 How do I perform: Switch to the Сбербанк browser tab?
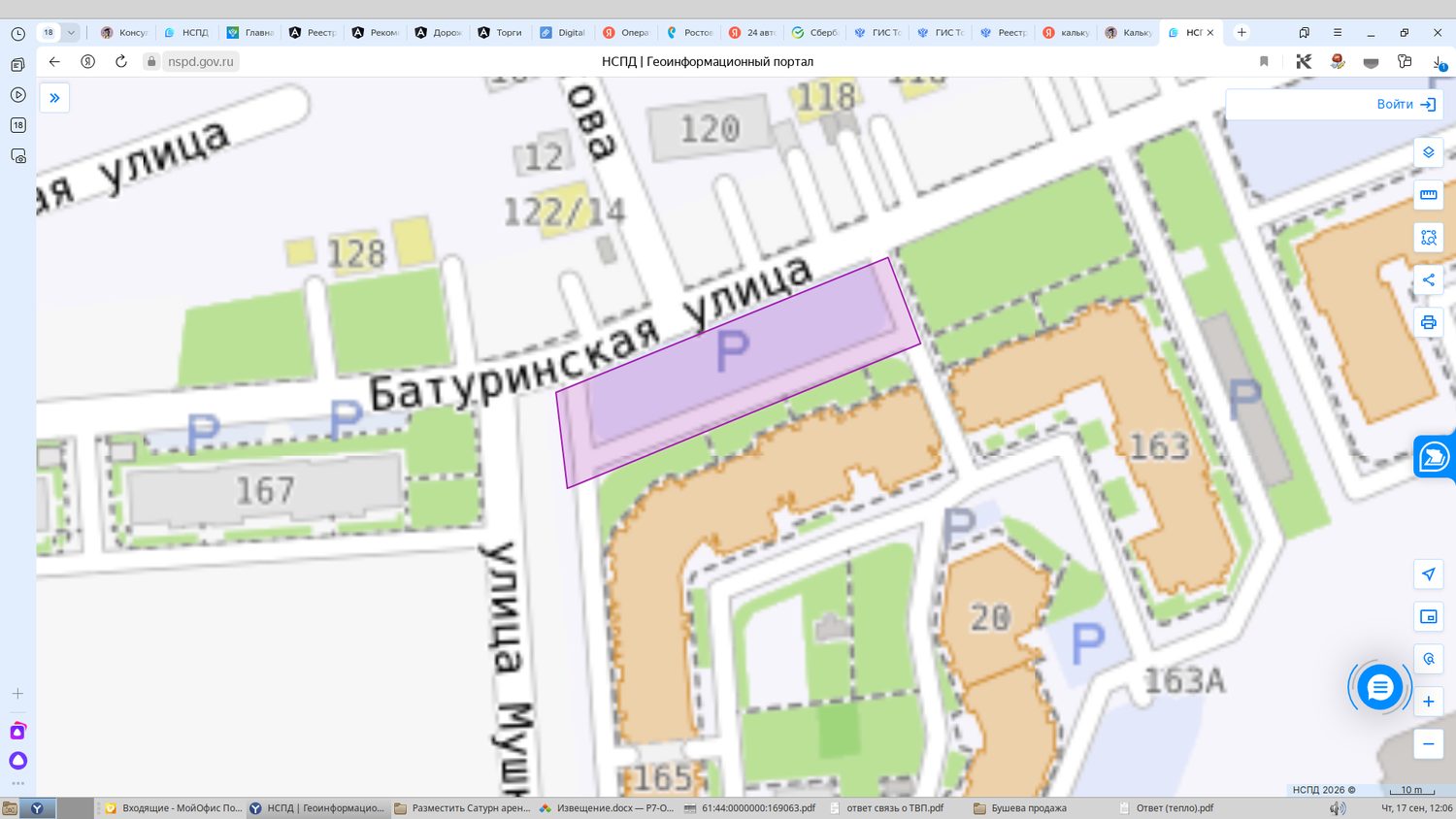tap(814, 32)
